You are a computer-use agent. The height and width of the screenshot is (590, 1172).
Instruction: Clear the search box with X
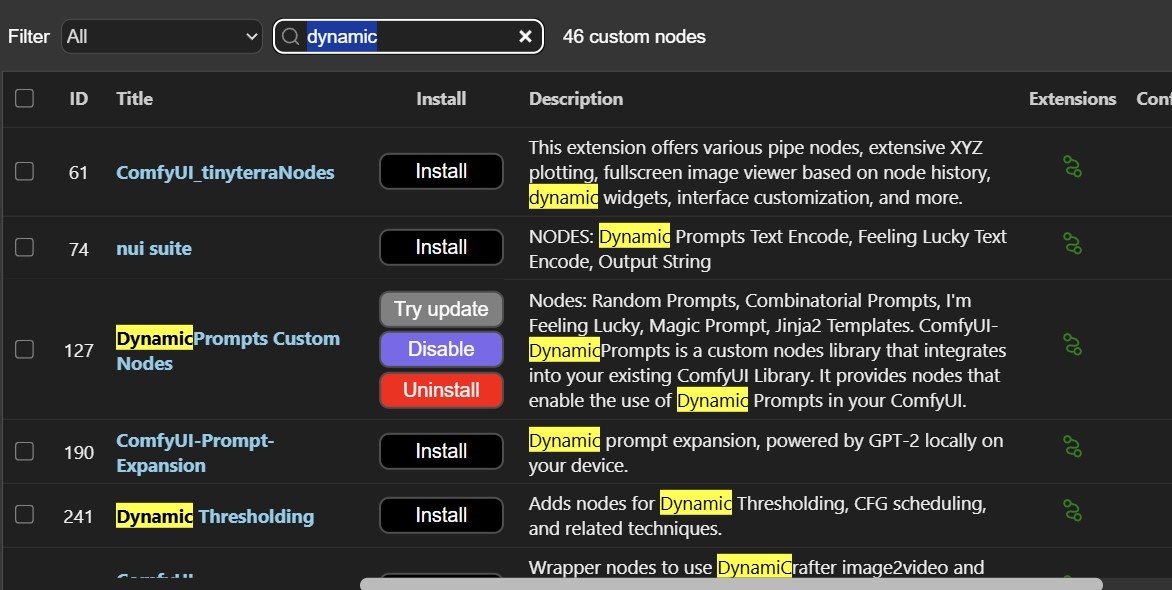(x=525, y=36)
